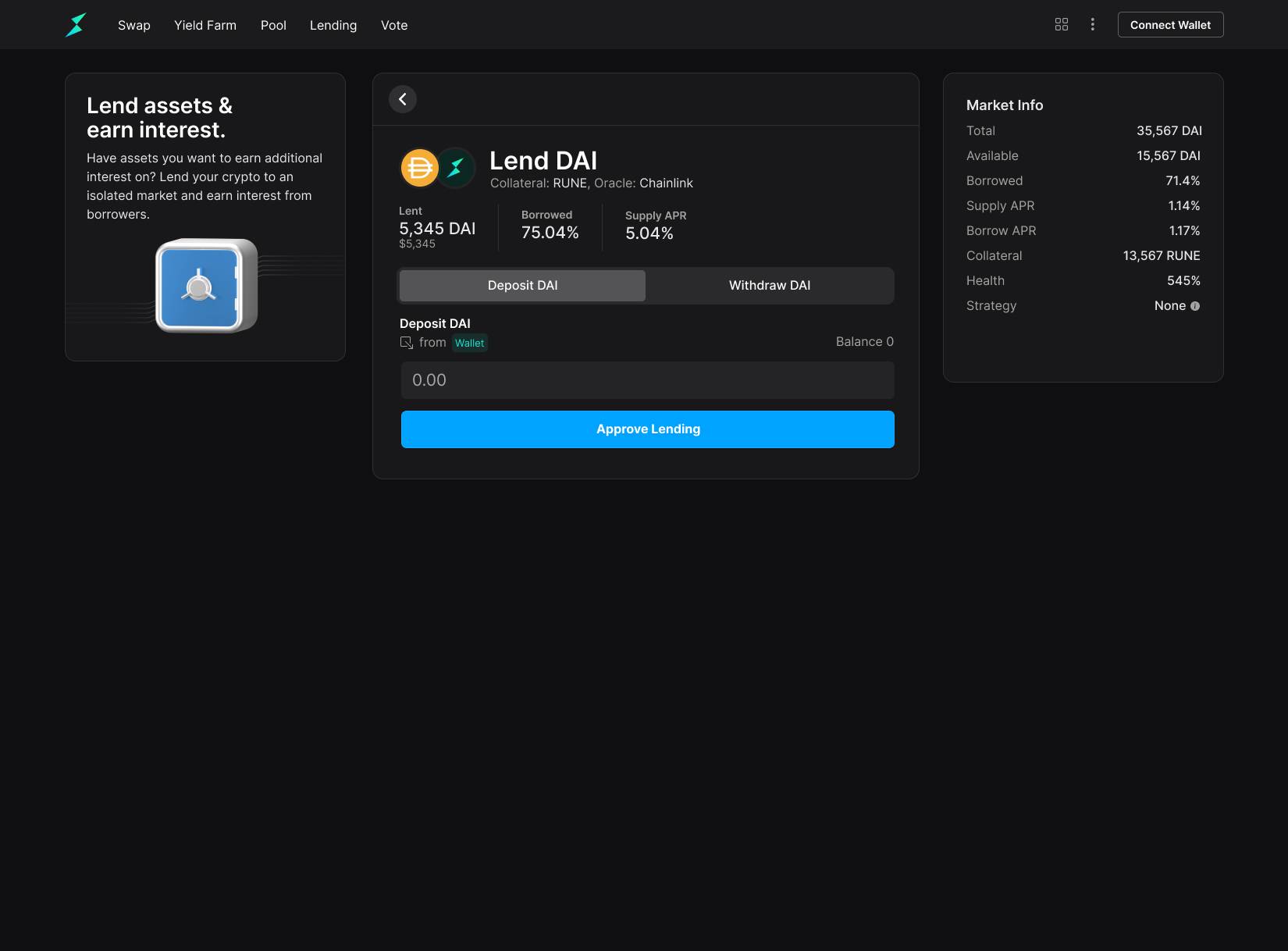Viewport: 1288px width, 951px height.
Task: Click the THORSwap lightning logo
Action: (x=76, y=25)
